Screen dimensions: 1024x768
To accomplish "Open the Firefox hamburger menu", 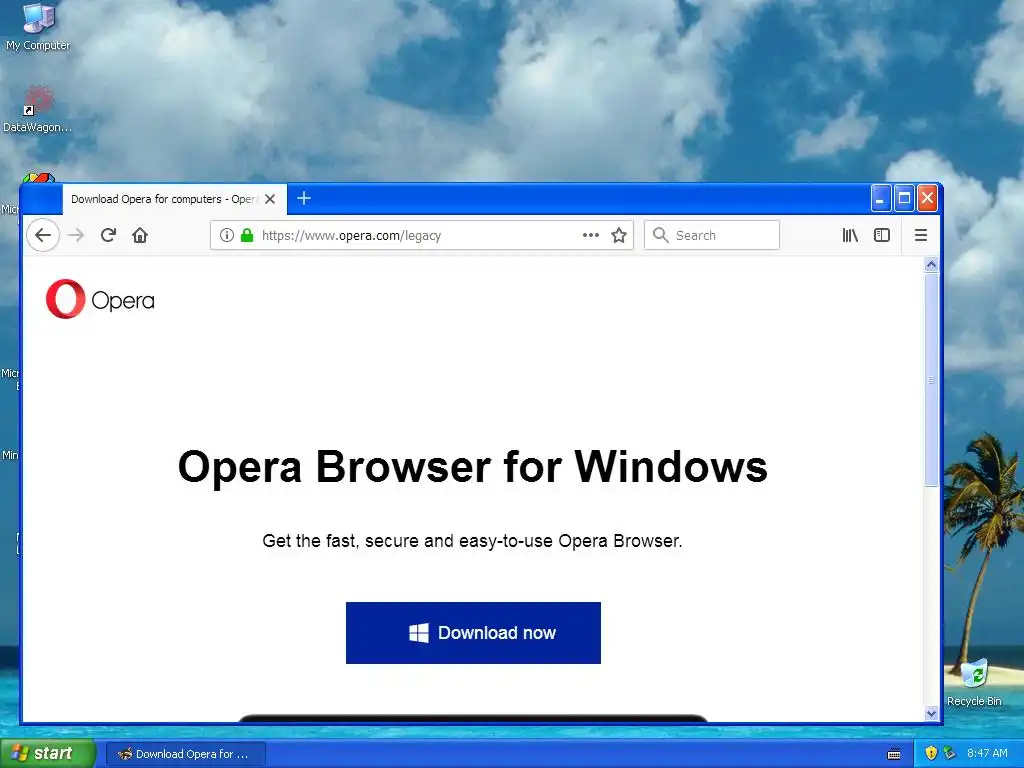I will (x=921, y=235).
